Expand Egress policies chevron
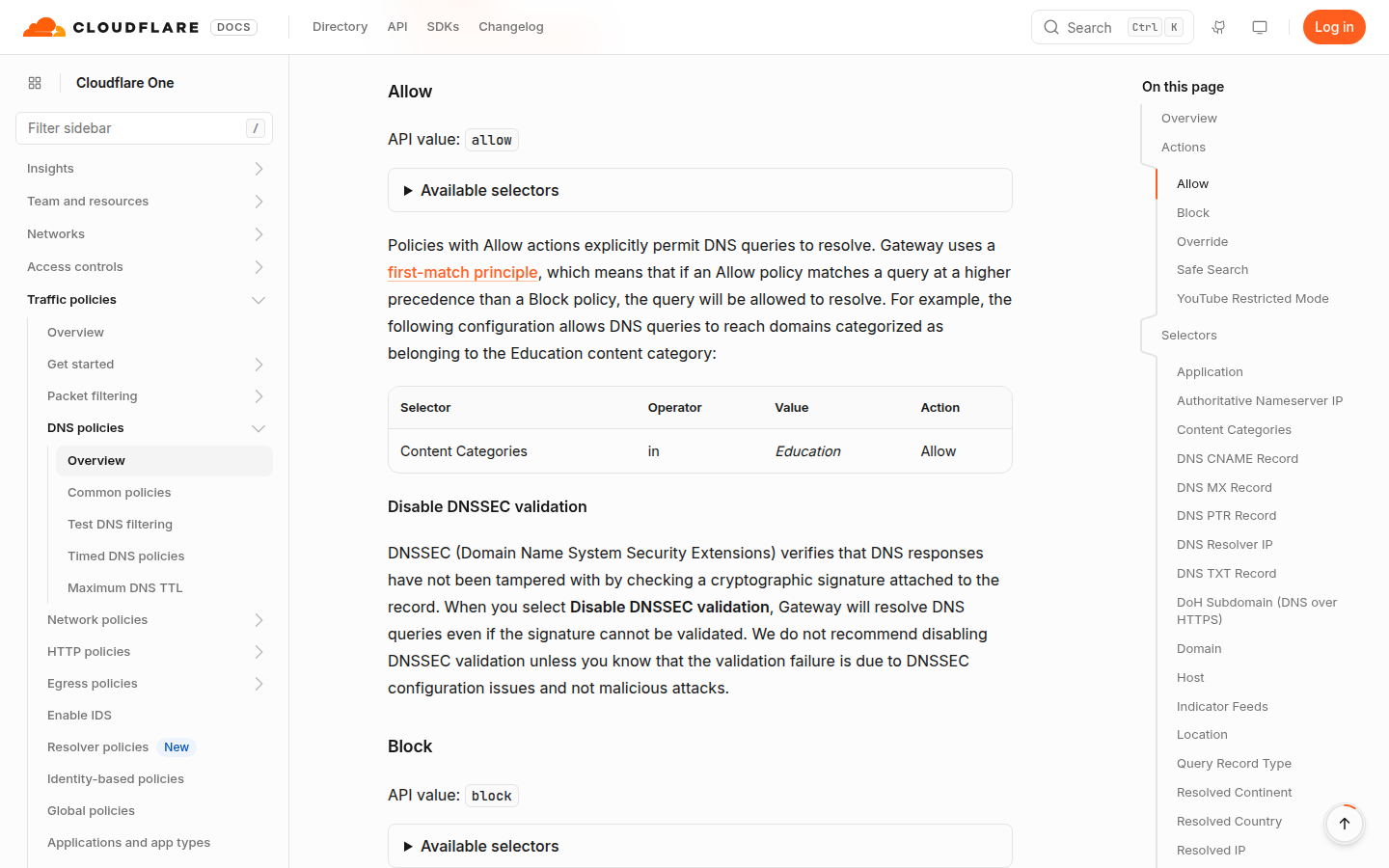Screen dimensions: 1389x868 (x=259, y=684)
